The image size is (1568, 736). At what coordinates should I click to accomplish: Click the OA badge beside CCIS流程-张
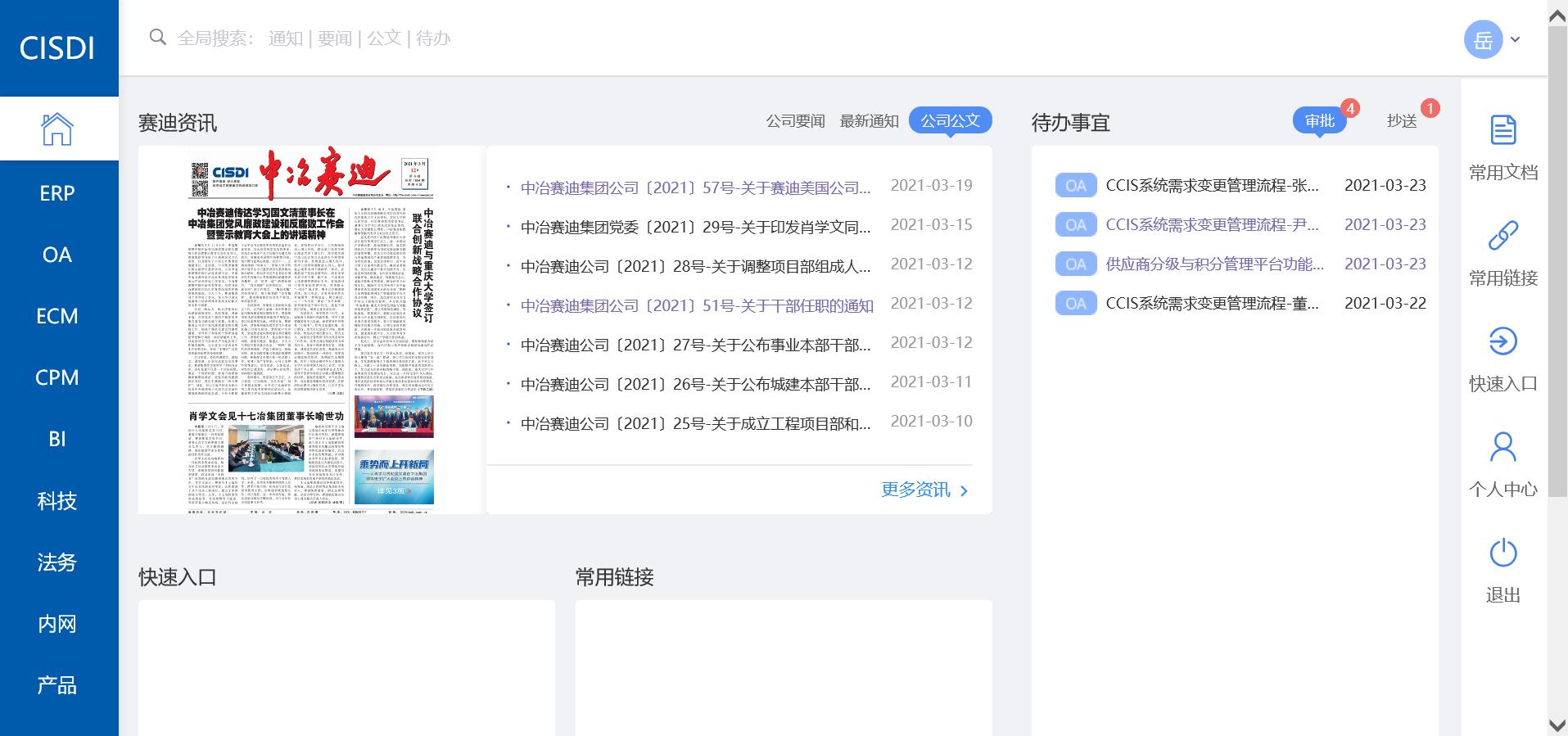[x=1075, y=186]
